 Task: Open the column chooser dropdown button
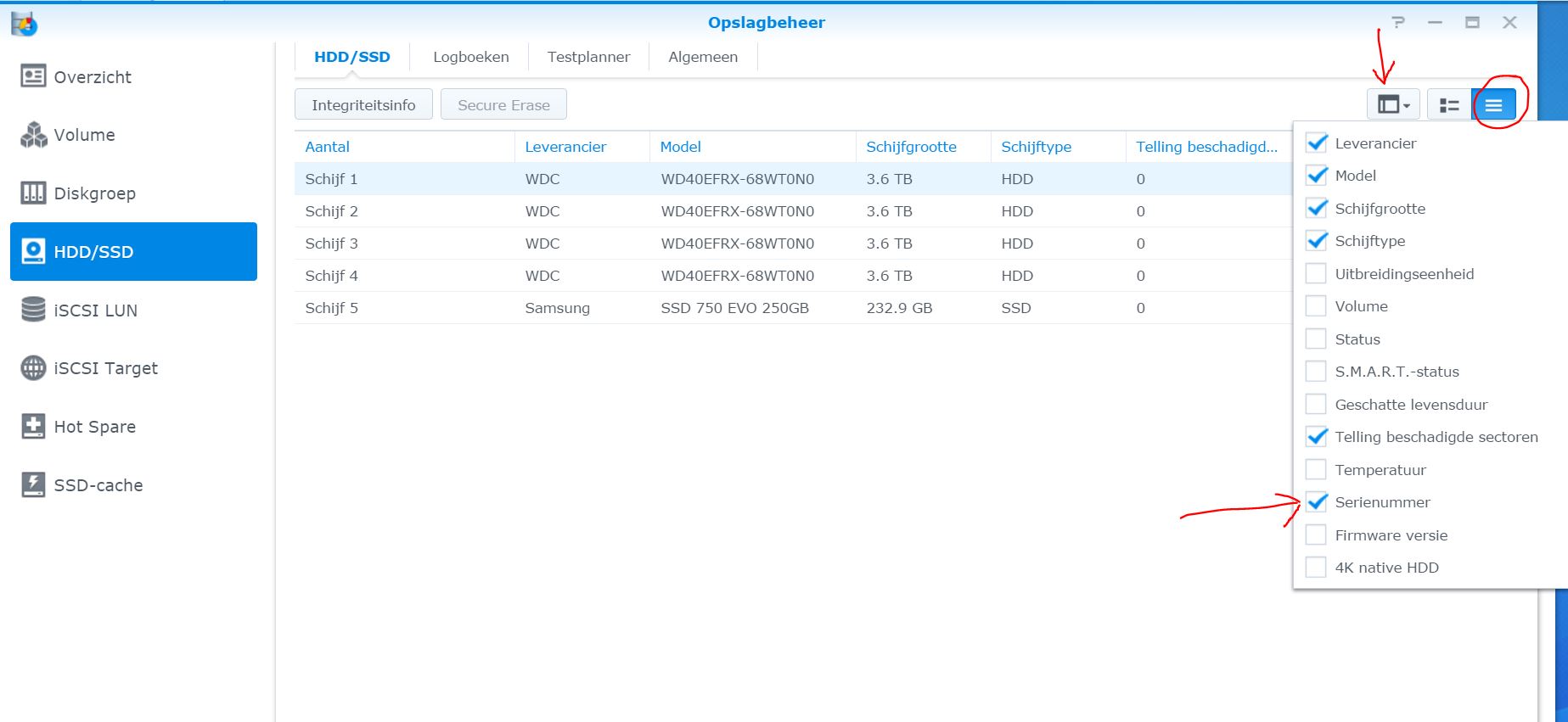coord(1393,105)
